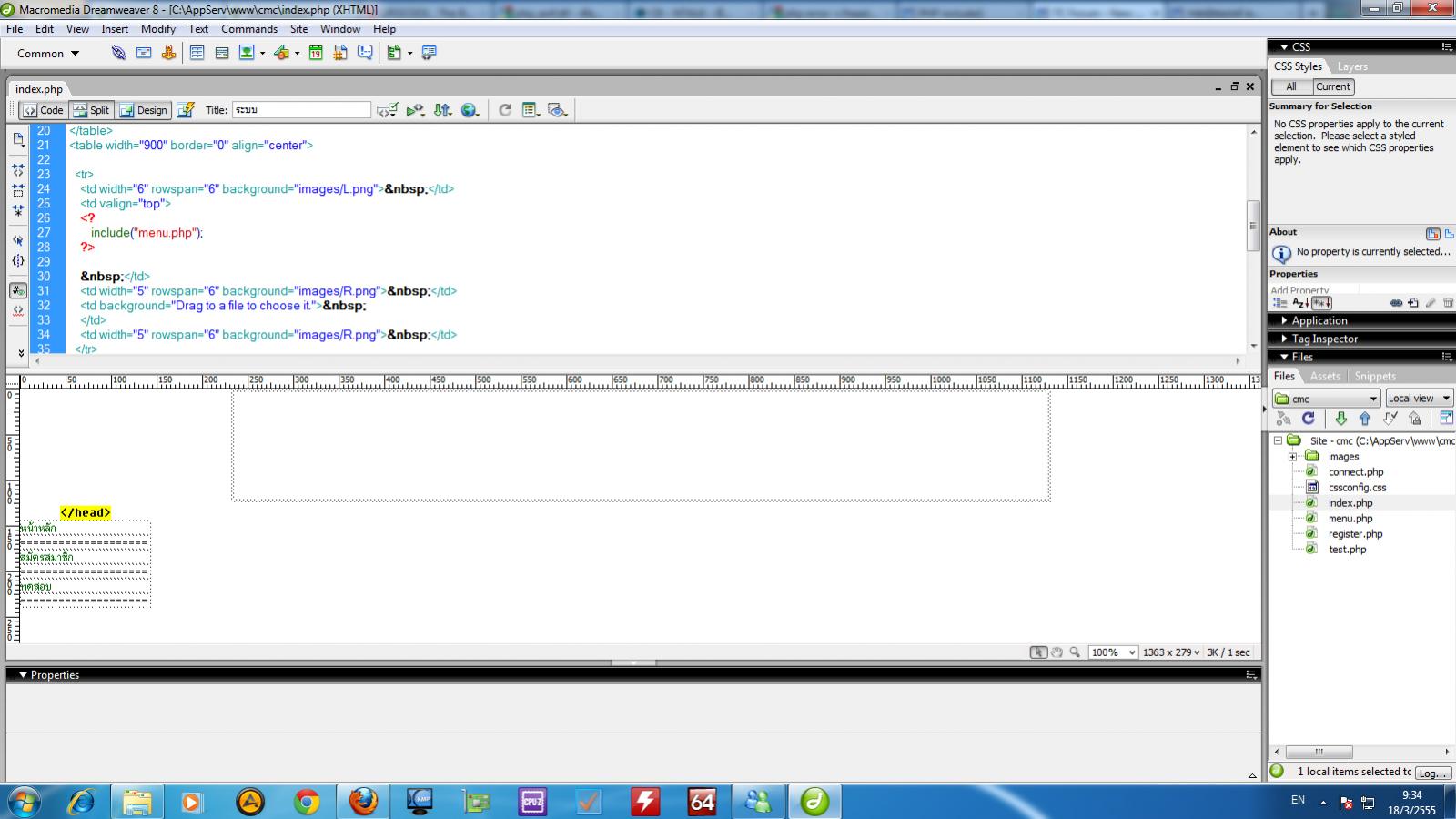Insert an Email Link from the Common toolbar
1456x819 pixels.
coord(143,53)
